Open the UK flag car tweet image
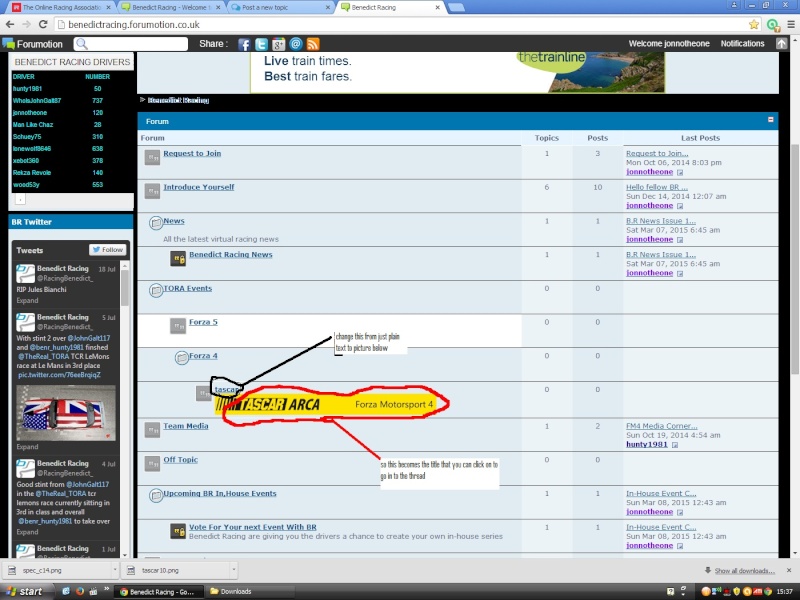The height and width of the screenshot is (600, 800). (x=66, y=413)
